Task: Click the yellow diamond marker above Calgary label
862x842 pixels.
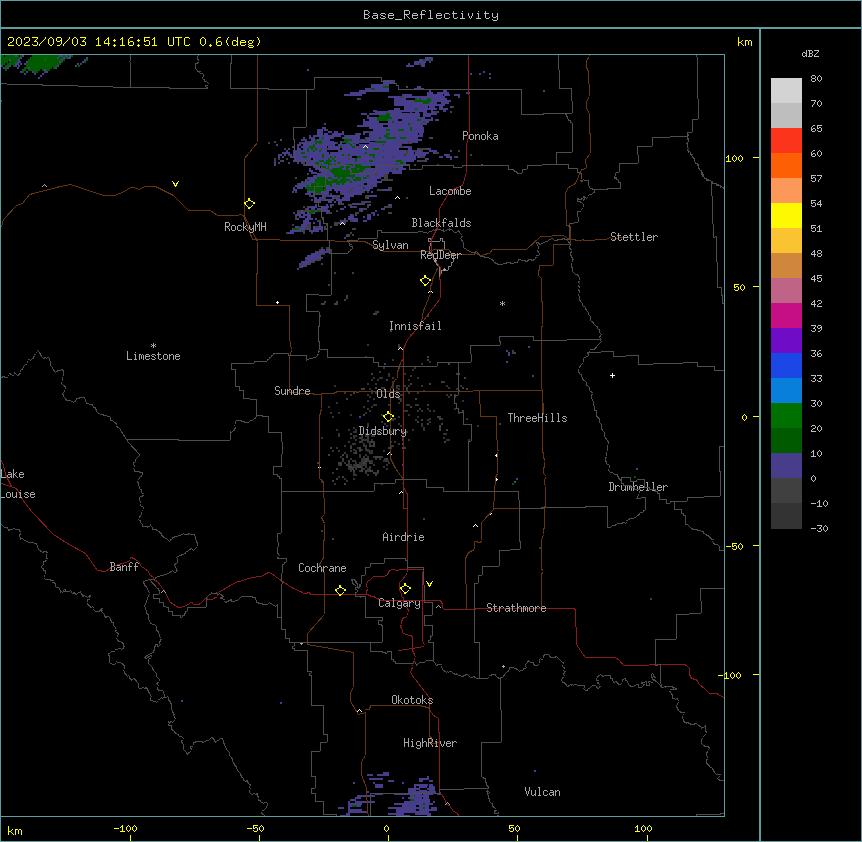Action: (405, 589)
